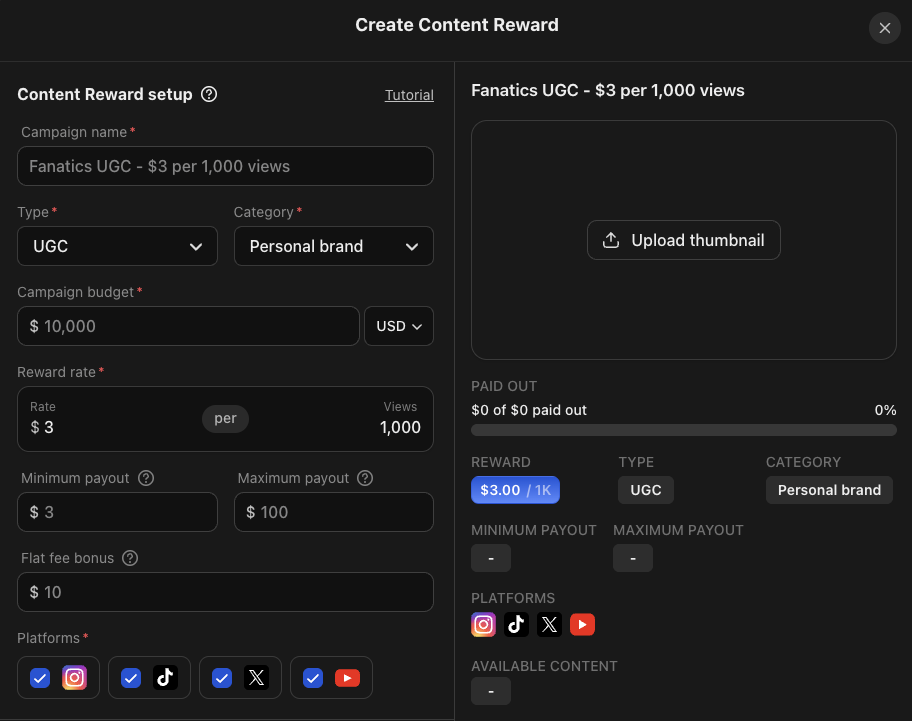Viewport: 912px width, 721px height.
Task: Click the Minimum payout help icon
Action: click(x=146, y=478)
